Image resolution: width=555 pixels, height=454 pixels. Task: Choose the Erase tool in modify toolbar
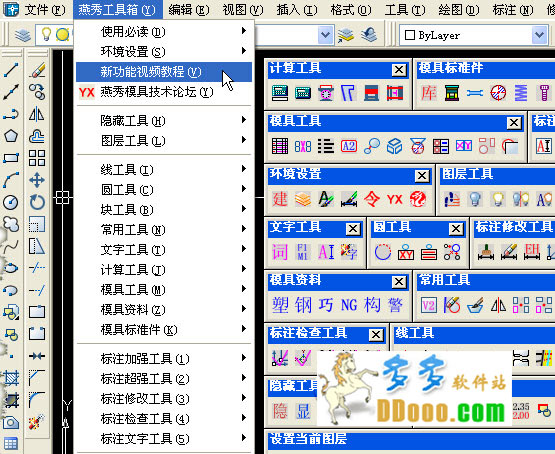pyautogui.click(x=37, y=70)
